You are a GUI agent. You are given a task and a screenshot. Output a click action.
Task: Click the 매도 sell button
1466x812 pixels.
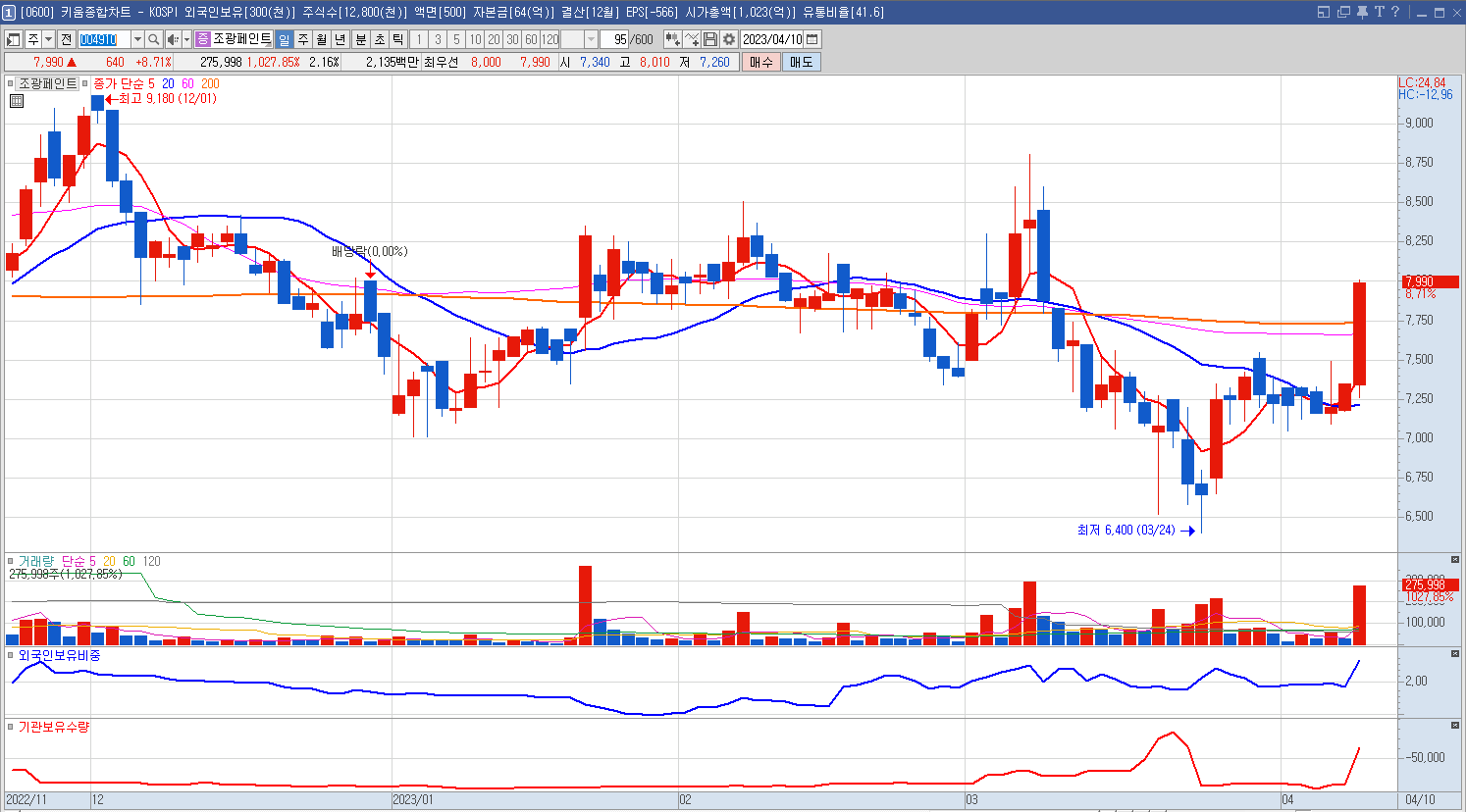(801, 62)
